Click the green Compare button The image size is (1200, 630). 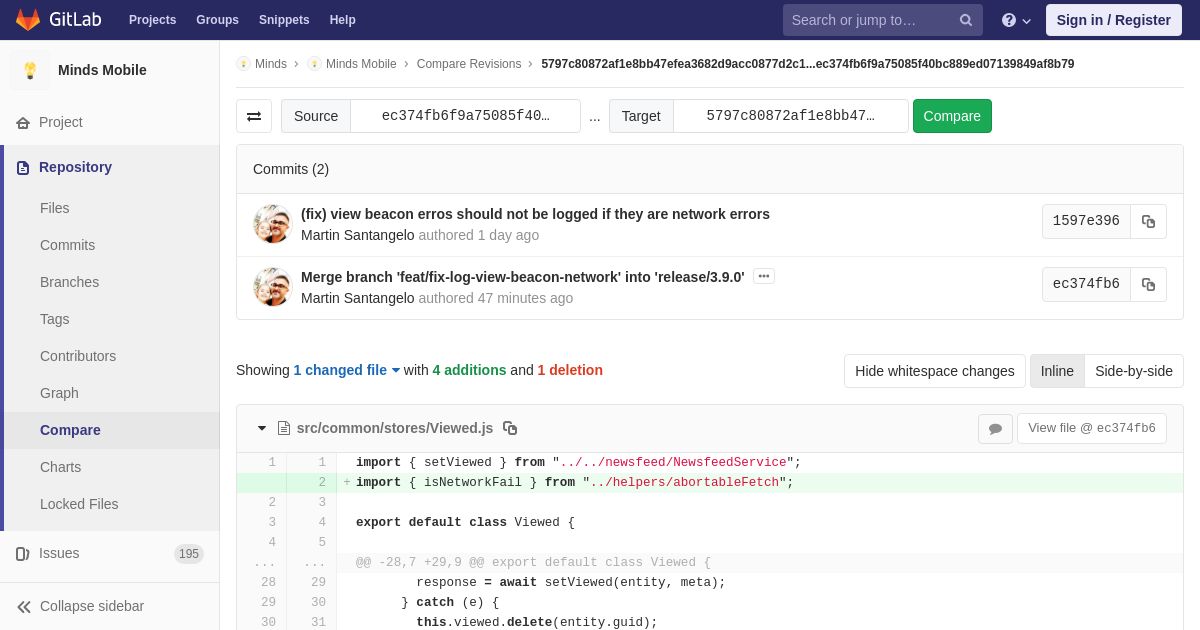click(x=952, y=116)
